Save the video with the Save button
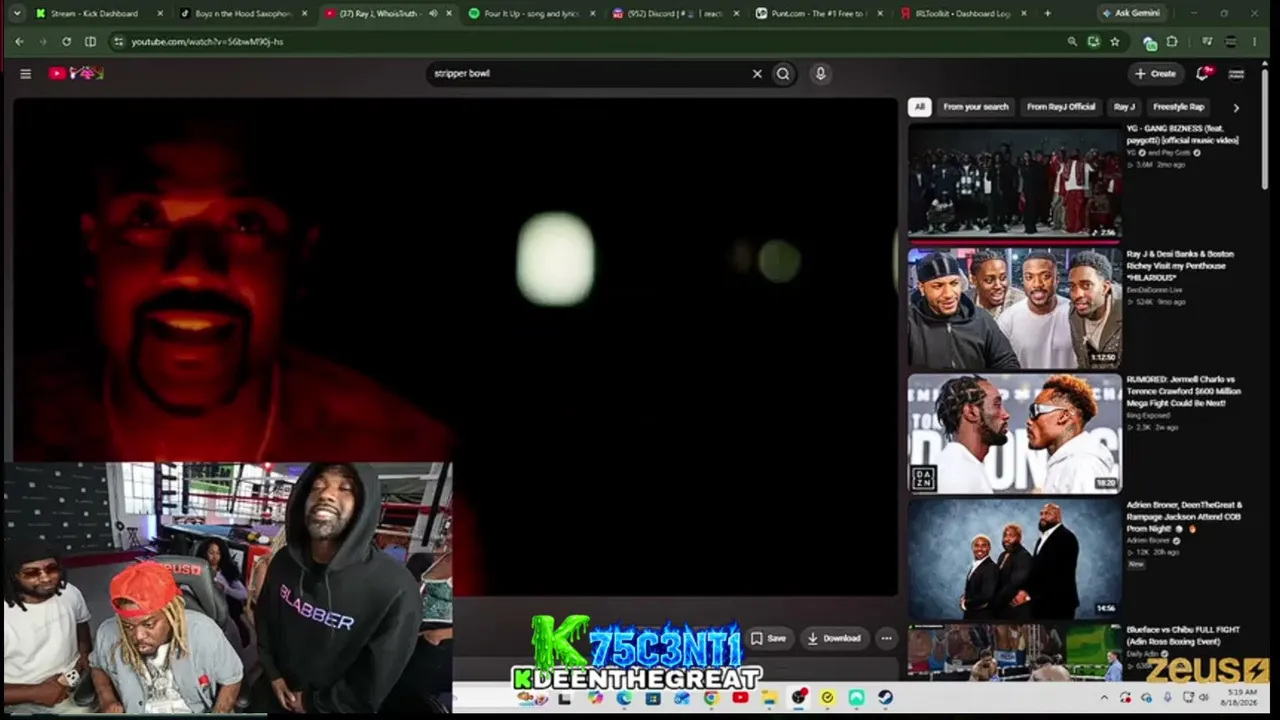The width and height of the screenshot is (1280, 720). point(768,638)
